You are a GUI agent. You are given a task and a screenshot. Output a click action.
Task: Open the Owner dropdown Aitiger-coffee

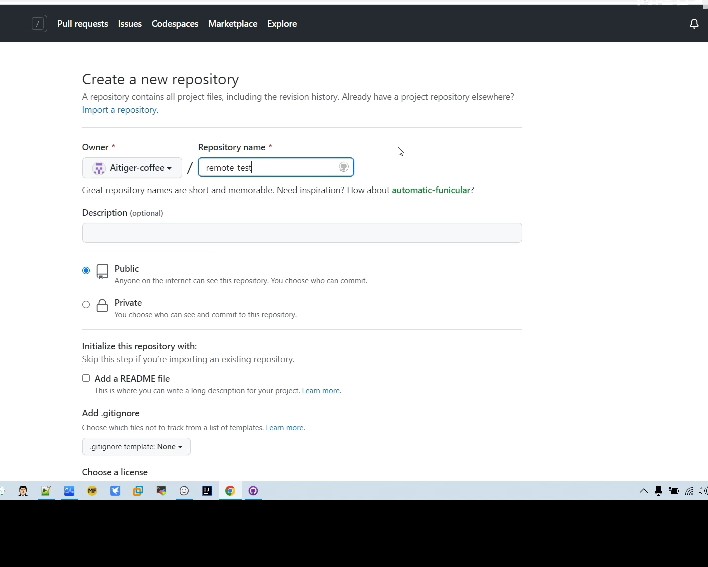[132, 168]
